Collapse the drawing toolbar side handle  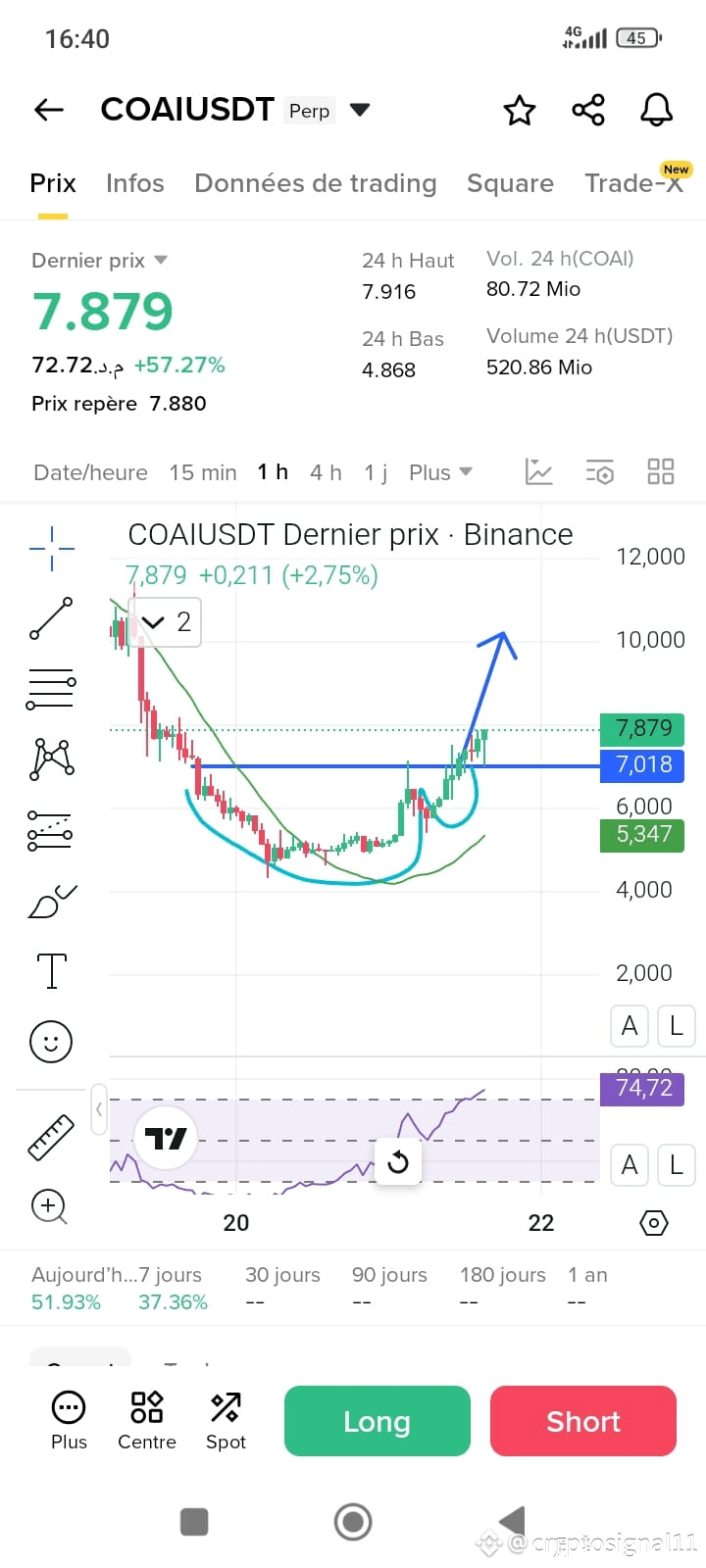[x=99, y=1109]
